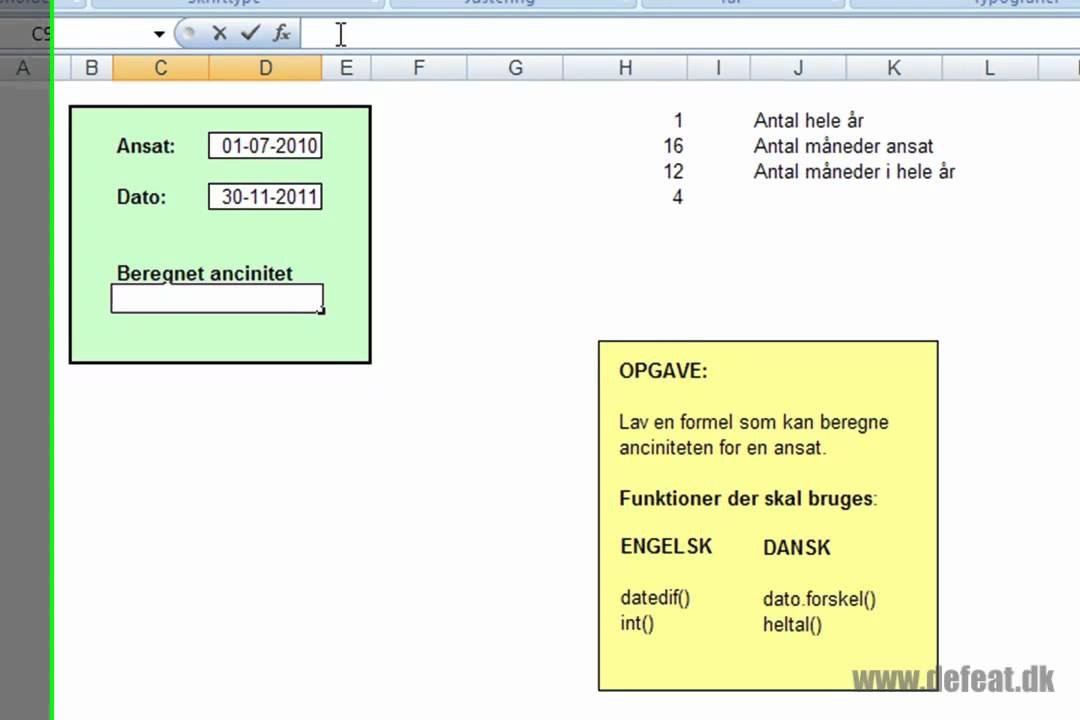The image size is (1080, 720).
Task: Select column K header
Action: (x=893, y=68)
